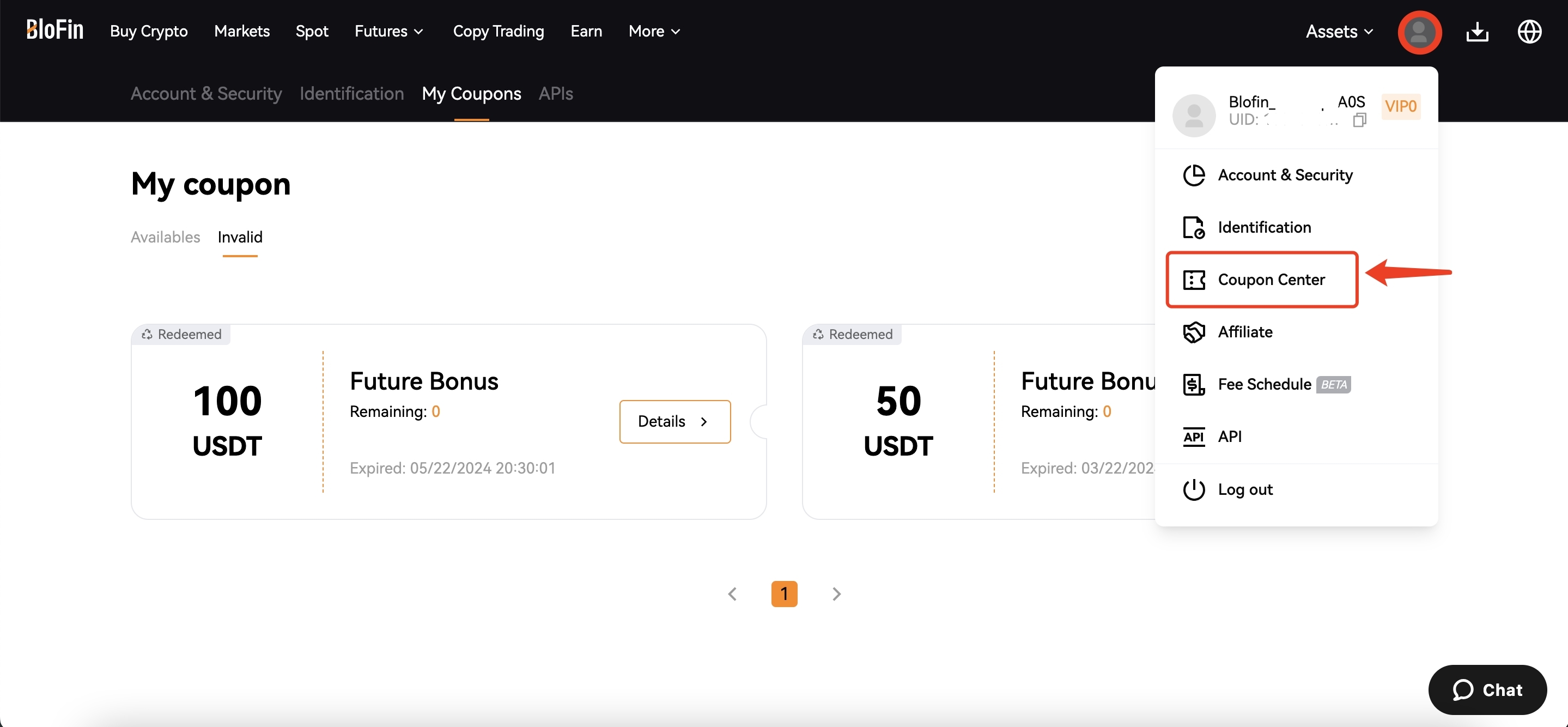Switch to Account & Security tab
This screenshot has height=727, width=1568.
point(206,94)
